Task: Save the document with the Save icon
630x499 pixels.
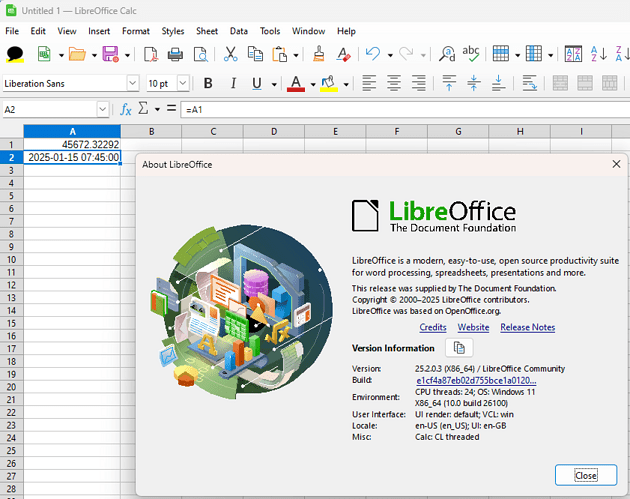Action: [x=110, y=54]
